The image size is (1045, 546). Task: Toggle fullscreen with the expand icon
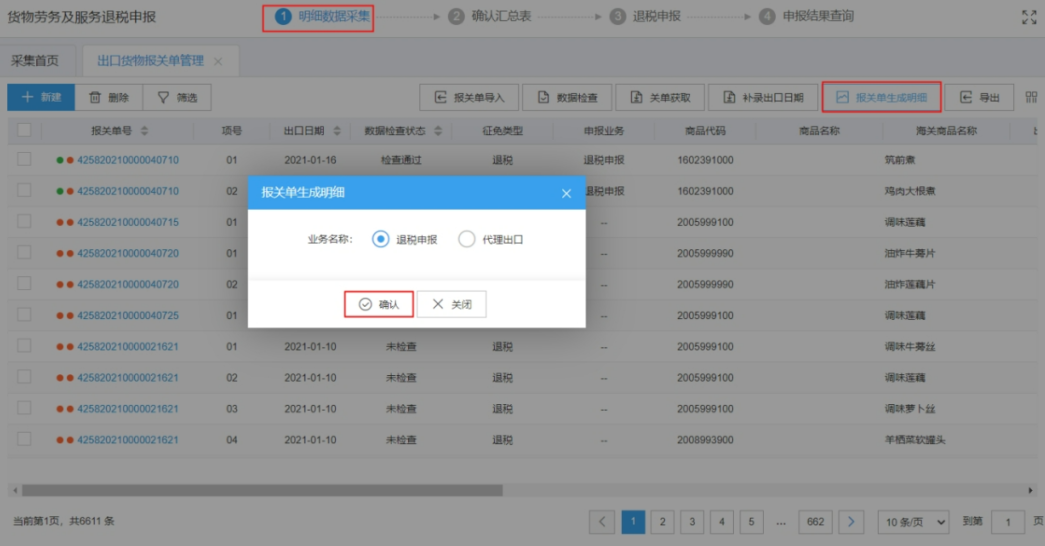point(1029,17)
